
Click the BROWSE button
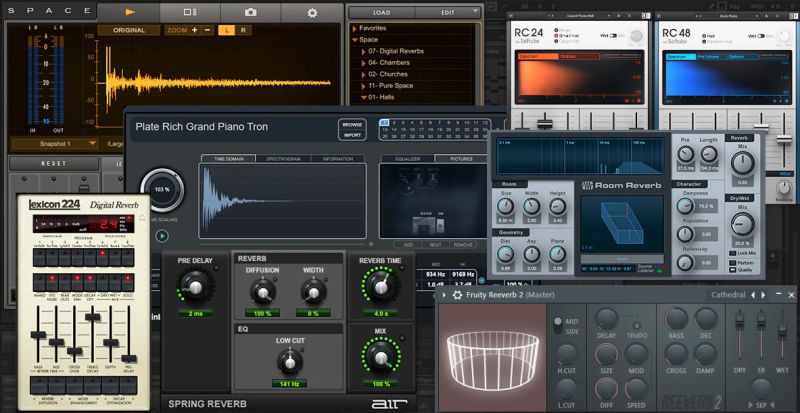click(352, 125)
